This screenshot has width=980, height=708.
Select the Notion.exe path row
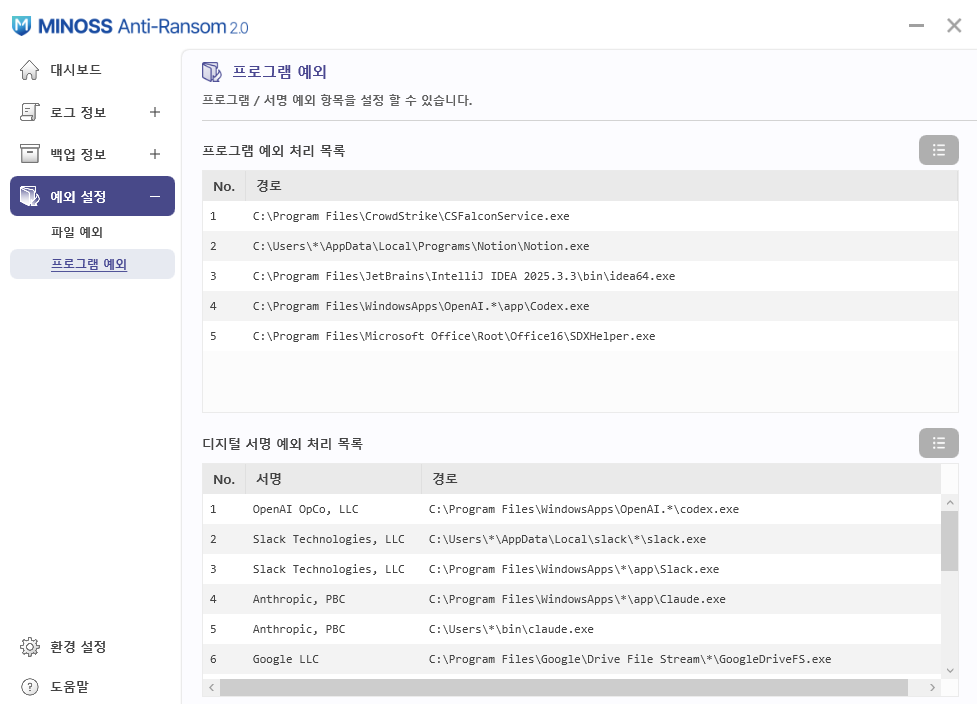pyautogui.click(x=581, y=247)
